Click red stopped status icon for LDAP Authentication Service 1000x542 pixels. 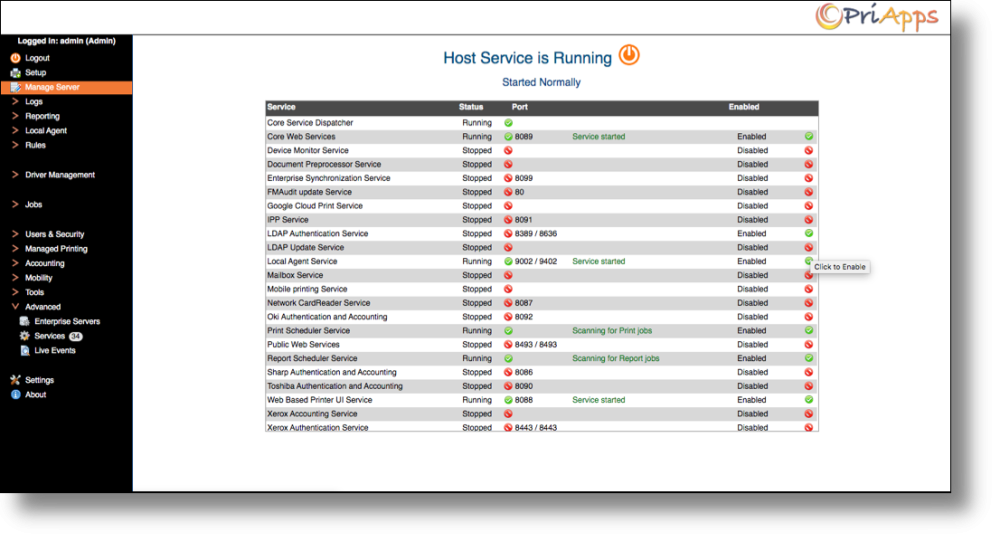pos(508,234)
